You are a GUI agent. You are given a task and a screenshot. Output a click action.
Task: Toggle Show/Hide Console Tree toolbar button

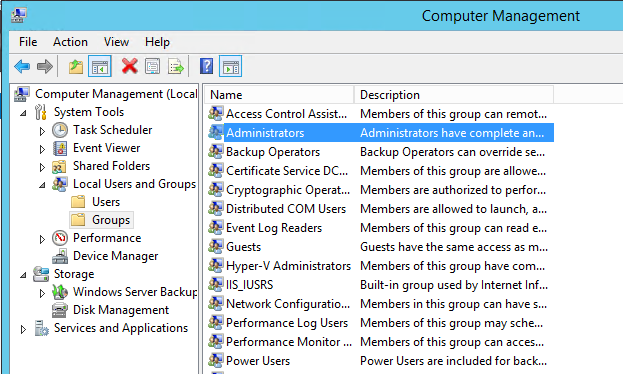[x=100, y=66]
